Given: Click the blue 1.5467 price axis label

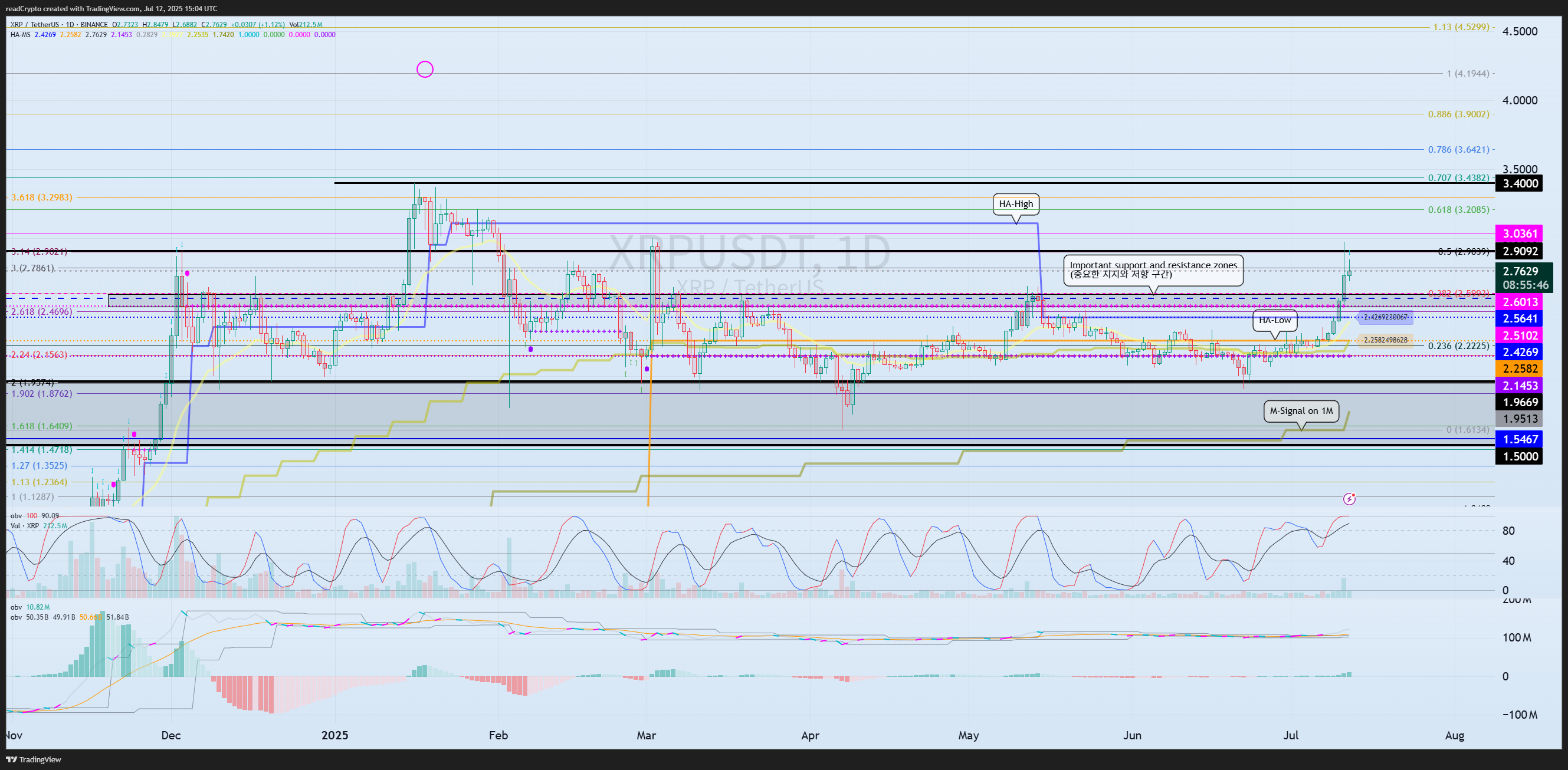Looking at the screenshot, I should (1519, 439).
